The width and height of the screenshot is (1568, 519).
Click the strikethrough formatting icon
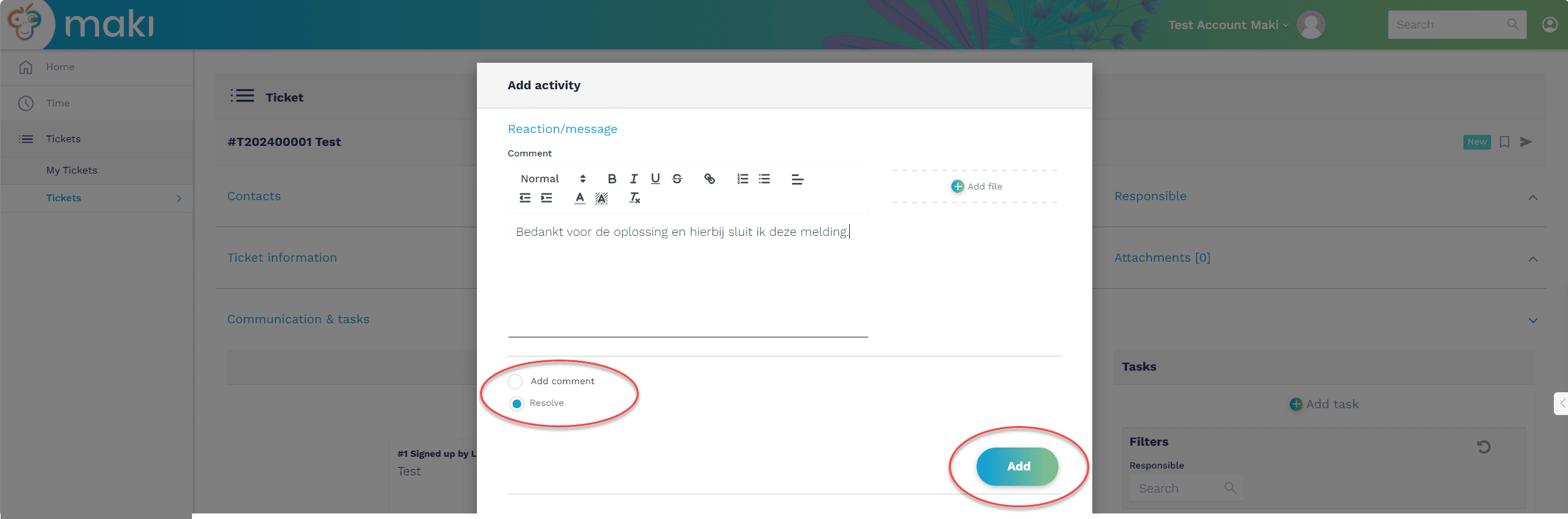click(x=677, y=179)
